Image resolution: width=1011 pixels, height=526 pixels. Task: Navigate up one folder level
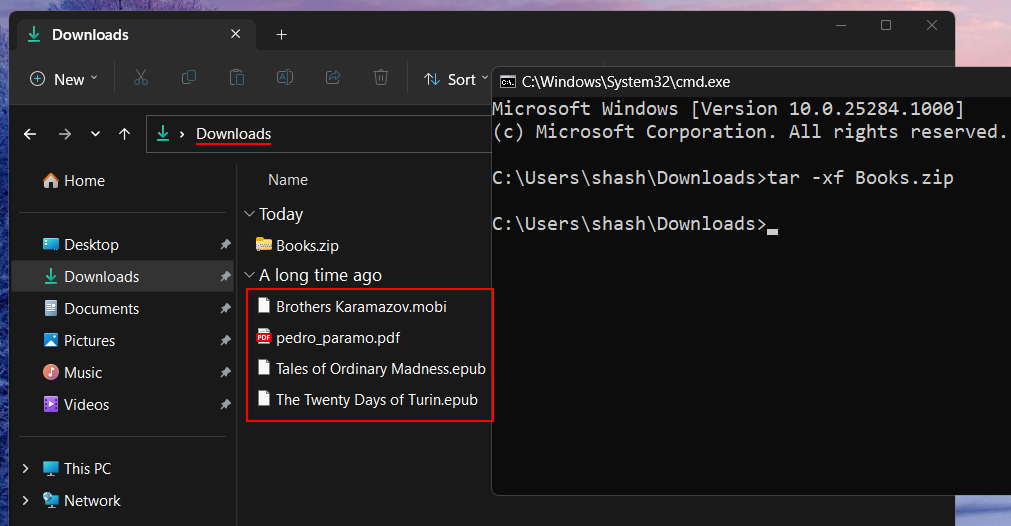pyautogui.click(x=124, y=134)
